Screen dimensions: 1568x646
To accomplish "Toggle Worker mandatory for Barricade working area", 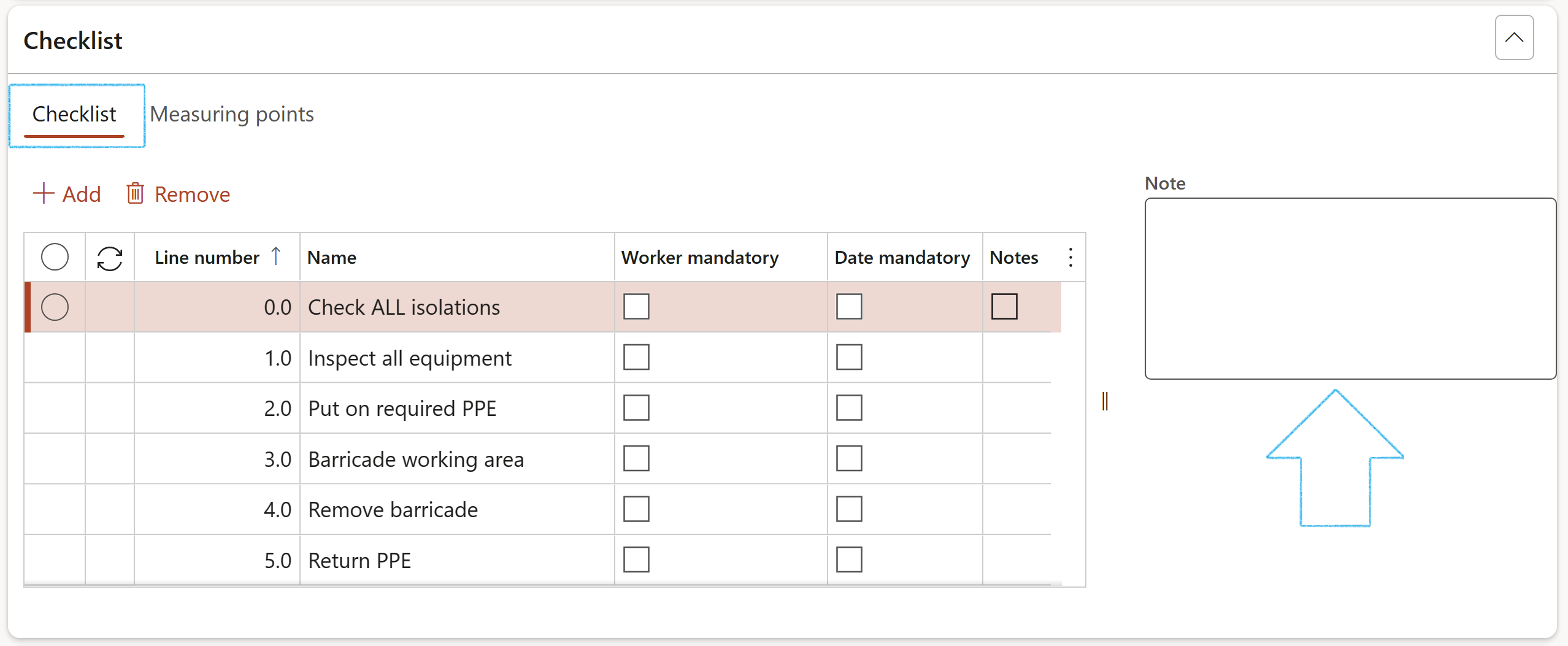I will pos(636,458).
